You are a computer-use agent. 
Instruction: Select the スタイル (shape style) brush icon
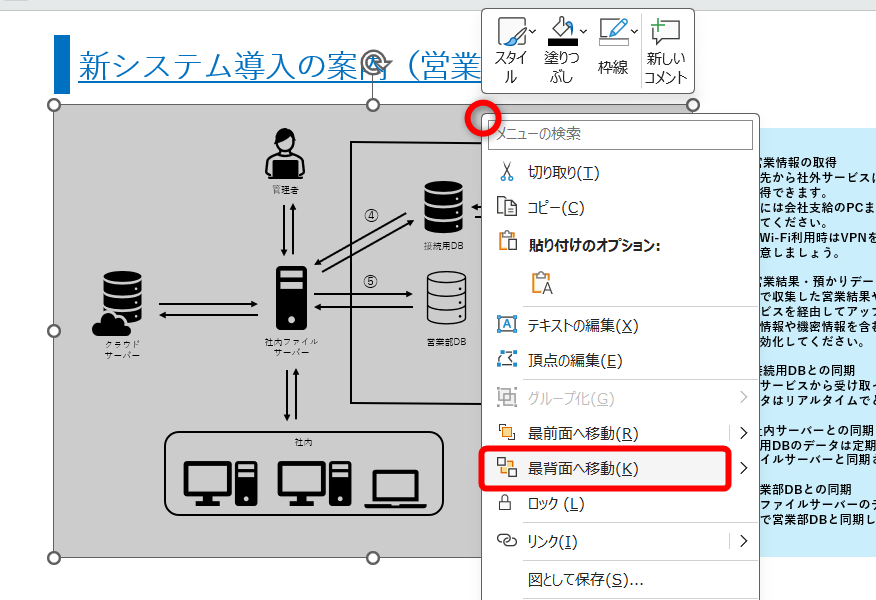tap(509, 31)
